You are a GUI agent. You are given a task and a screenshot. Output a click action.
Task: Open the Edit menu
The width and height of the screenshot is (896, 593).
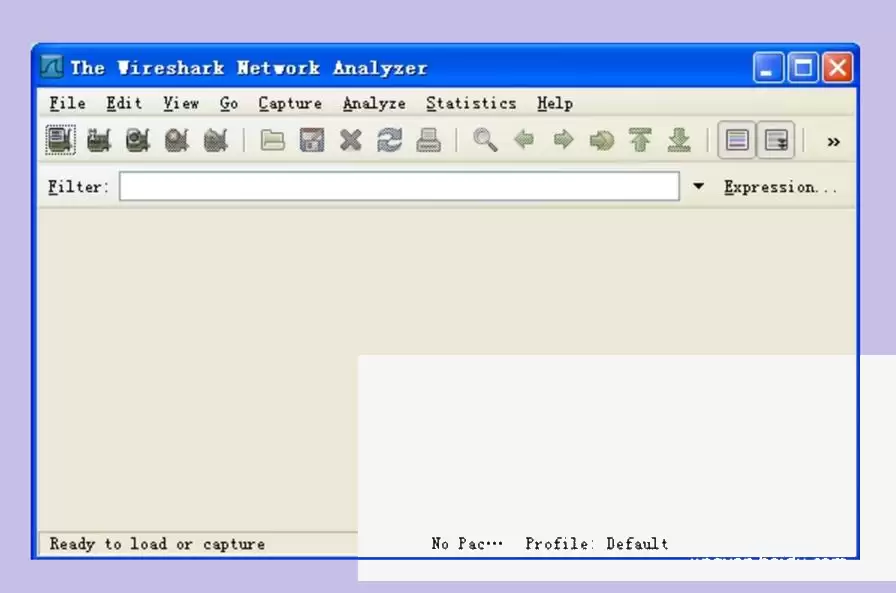[x=124, y=103]
